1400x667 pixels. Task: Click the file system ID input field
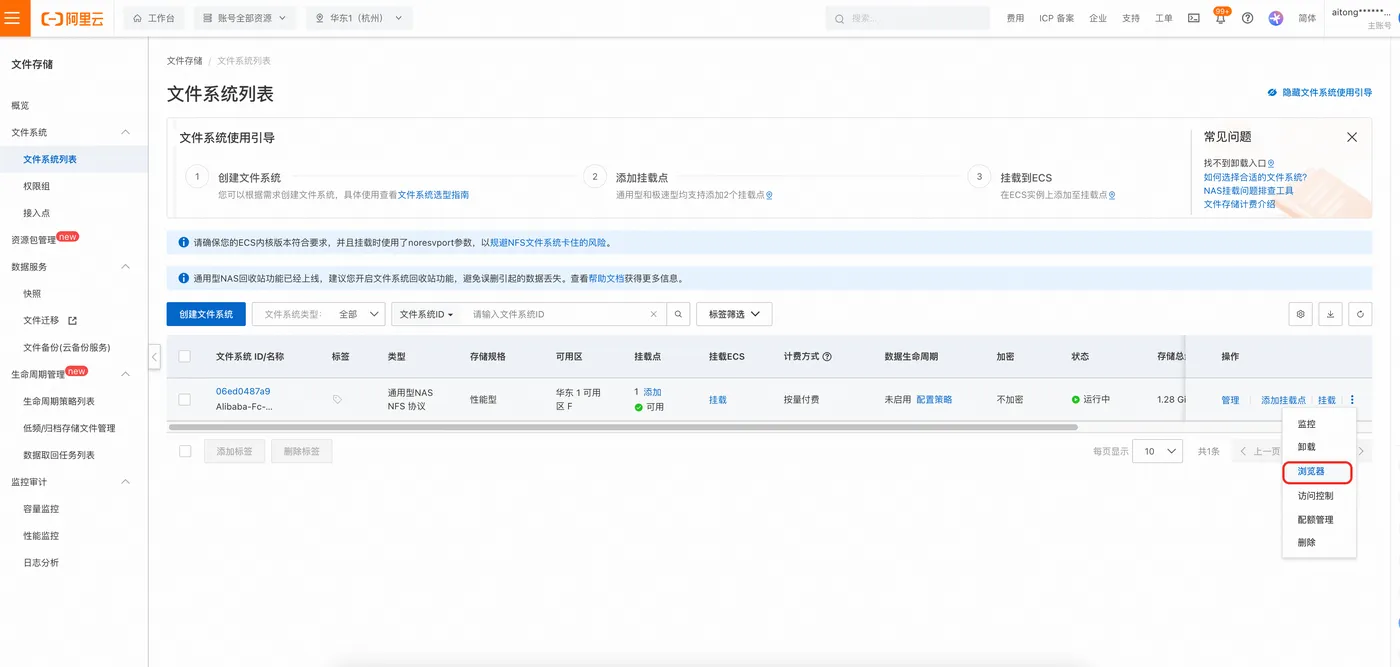556,314
